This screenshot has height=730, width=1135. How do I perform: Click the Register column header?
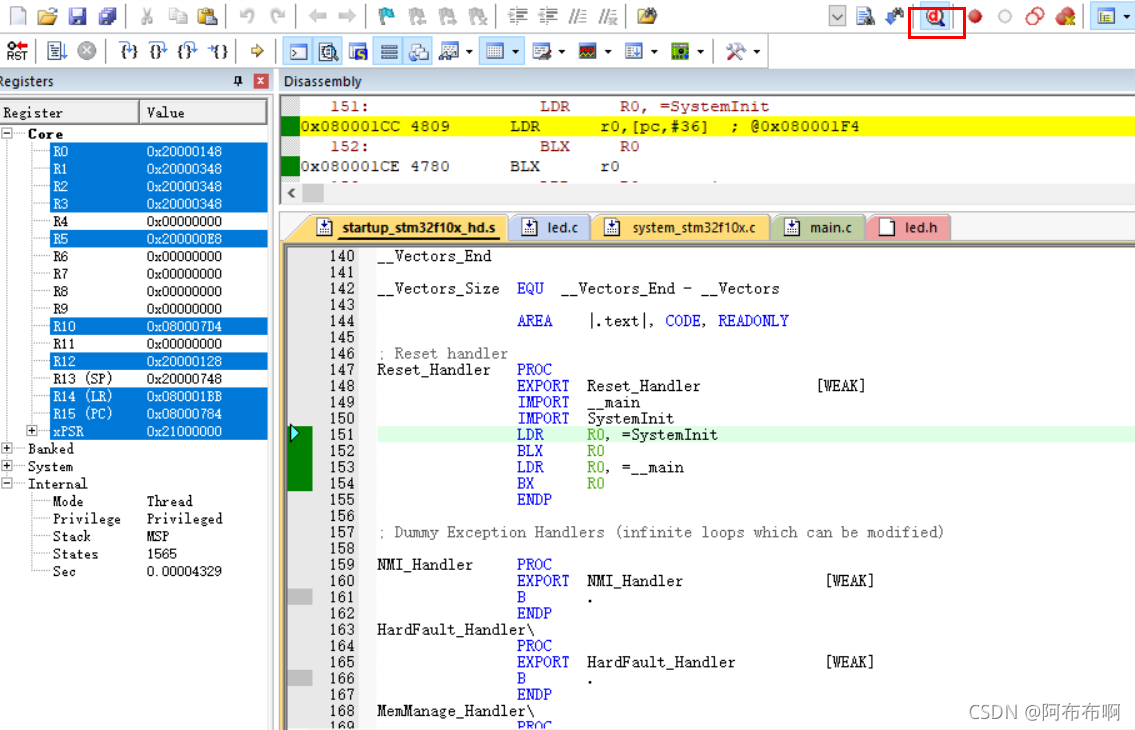pos(69,112)
